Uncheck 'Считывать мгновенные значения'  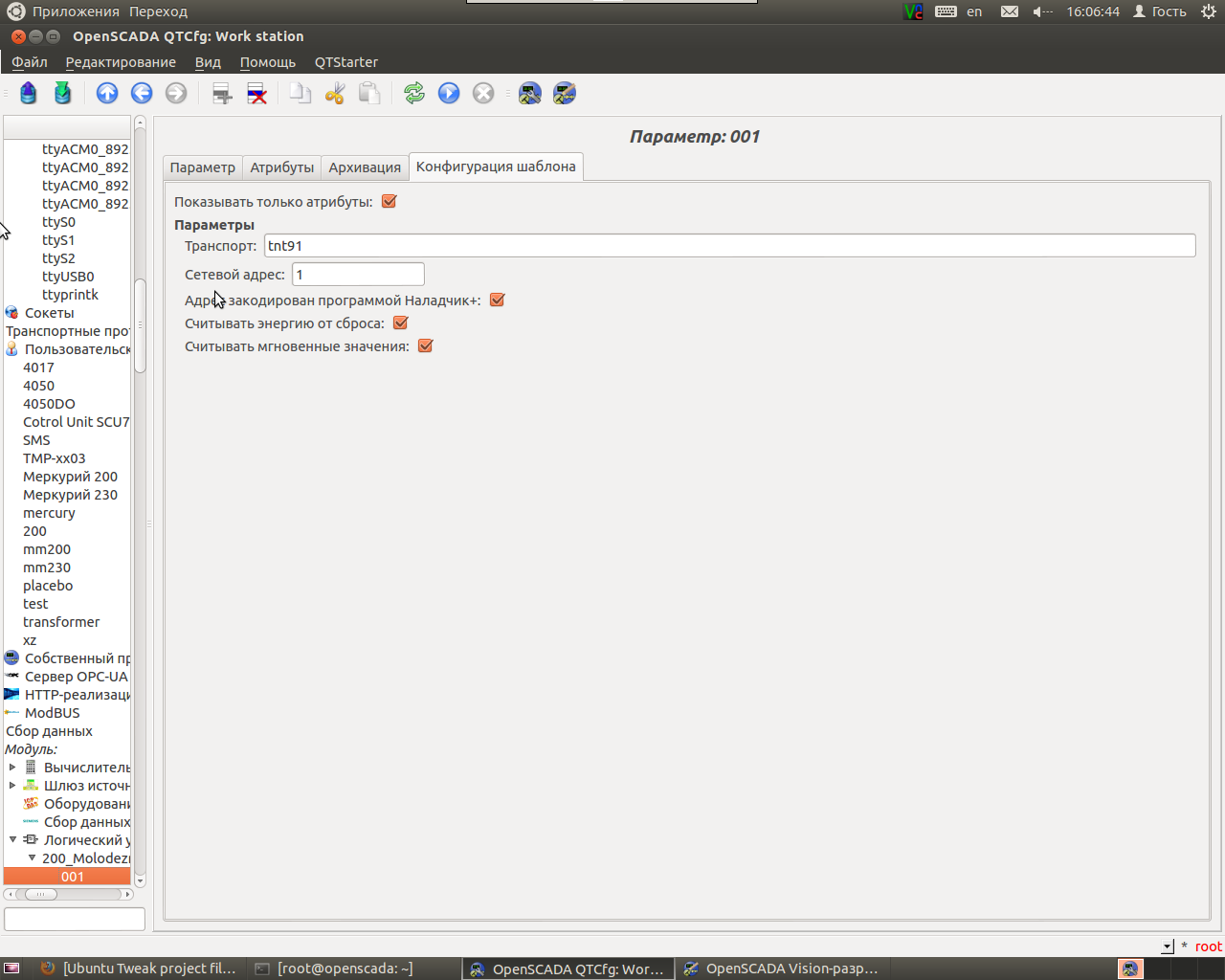coord(425,346)
